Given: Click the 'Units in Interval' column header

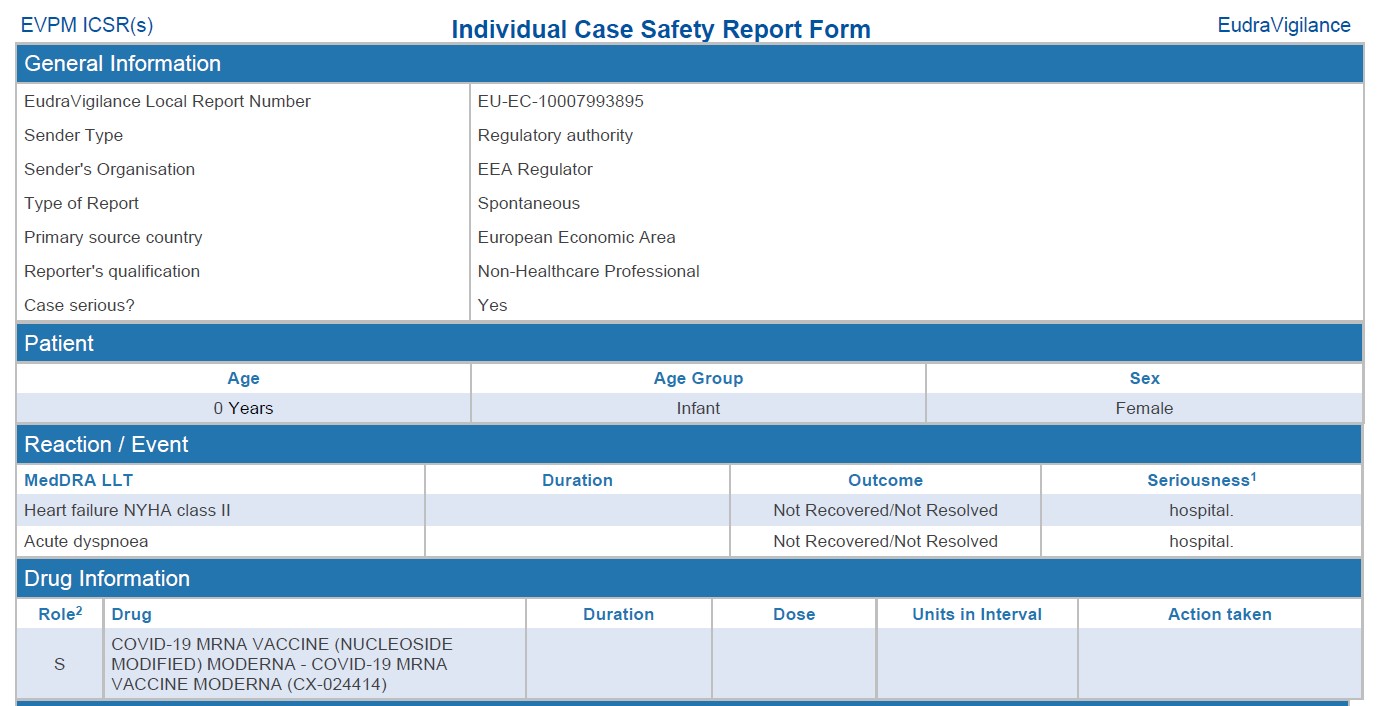Looking at the screenshot, I should (977, 615).
